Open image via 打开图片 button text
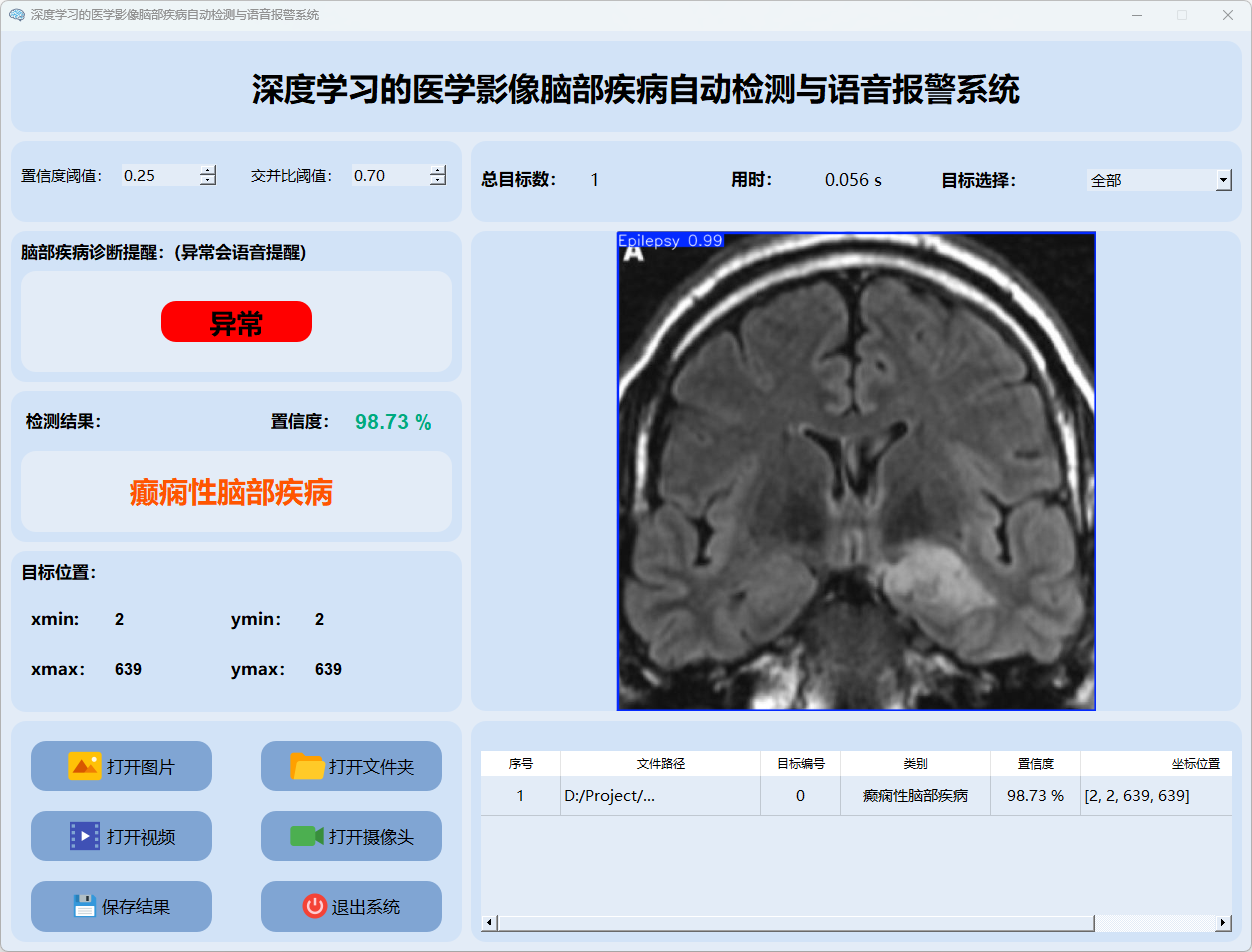This screenshot has height=952, width=1252. point(141,767)
